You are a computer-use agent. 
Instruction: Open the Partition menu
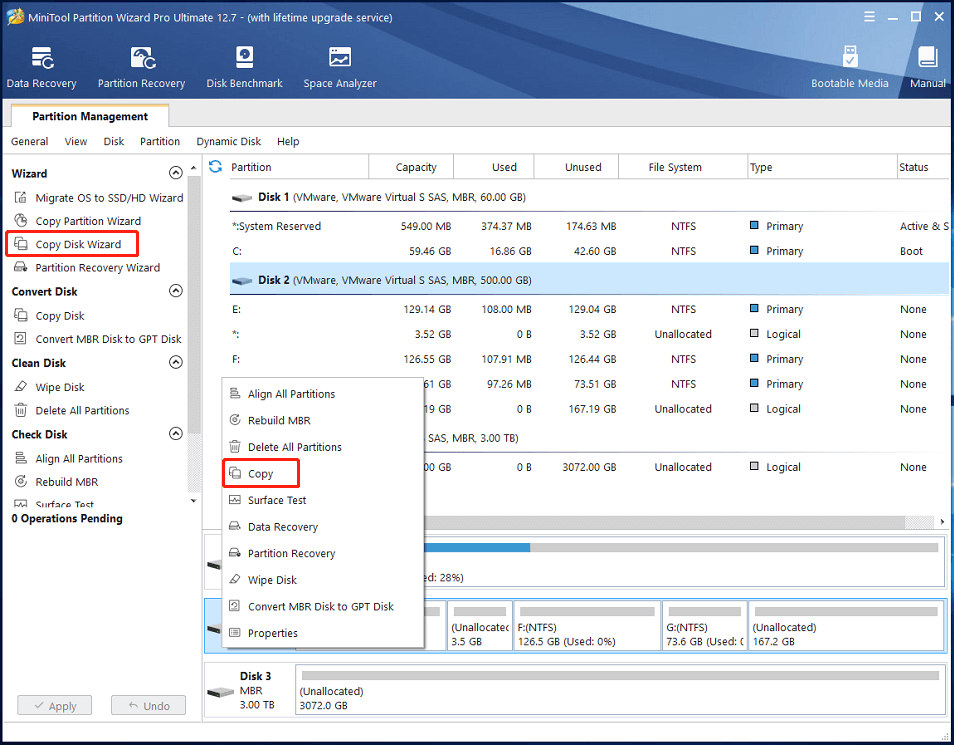[159, 141]
